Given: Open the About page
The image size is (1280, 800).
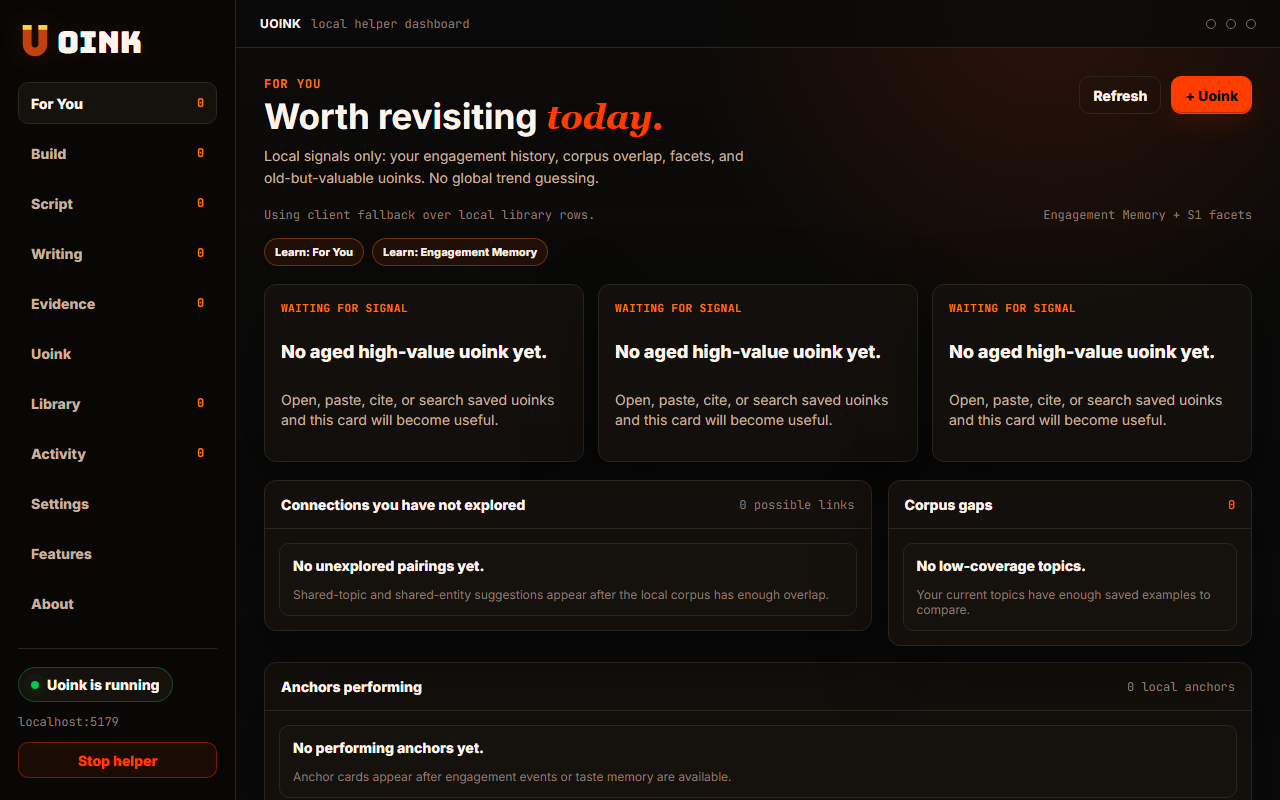Looking at the screenshot, I should coord(117,603).
